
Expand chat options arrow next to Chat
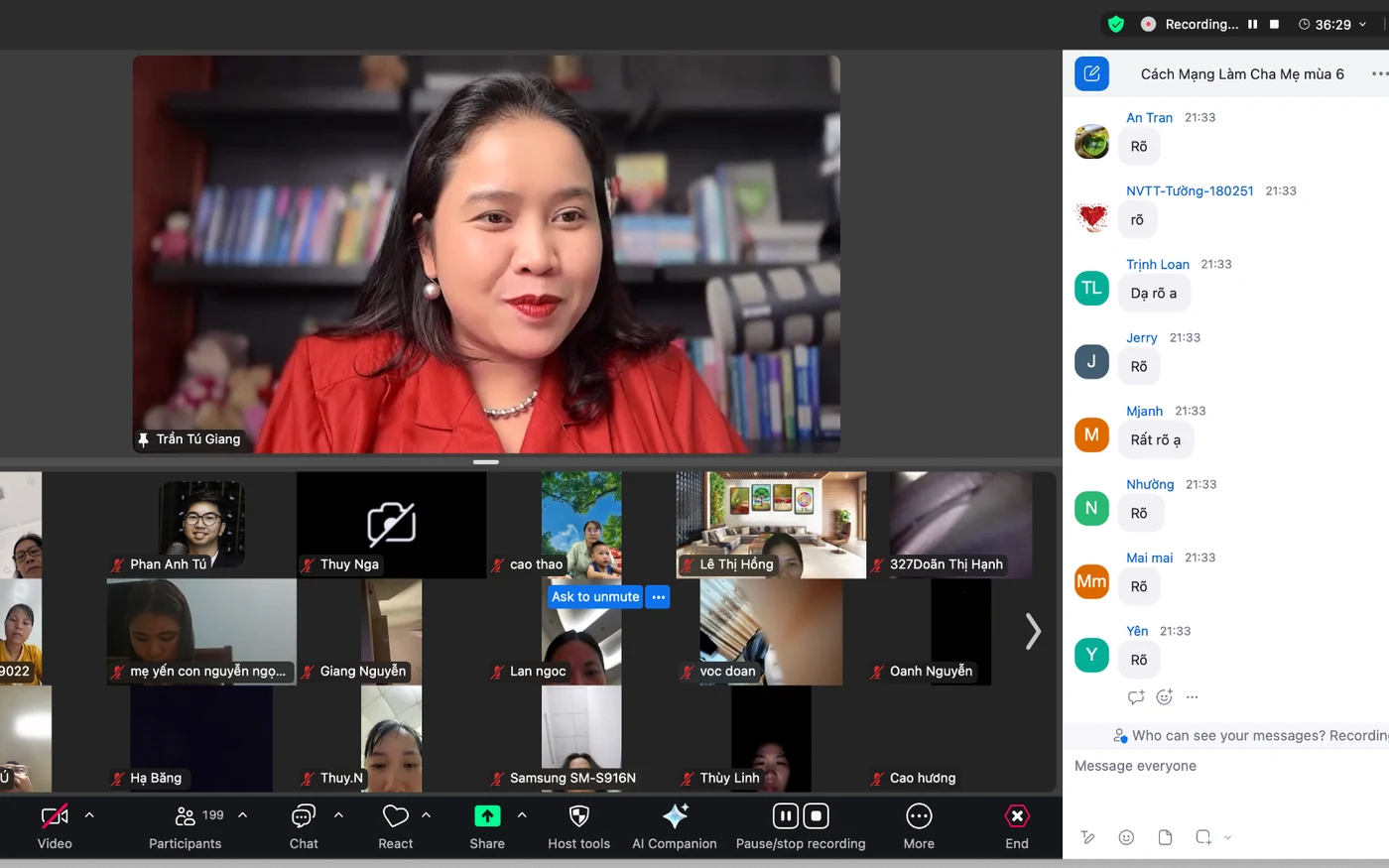click(x=338, y=815)
